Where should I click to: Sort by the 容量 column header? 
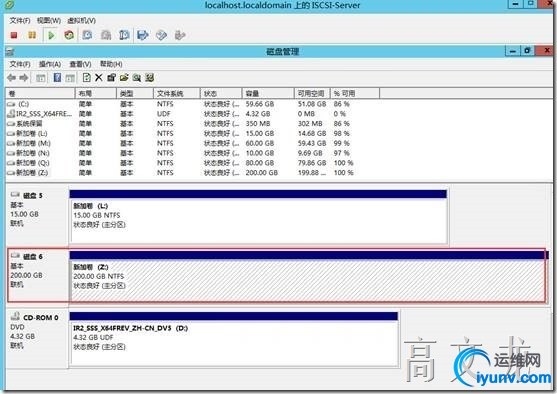(268, 93)
